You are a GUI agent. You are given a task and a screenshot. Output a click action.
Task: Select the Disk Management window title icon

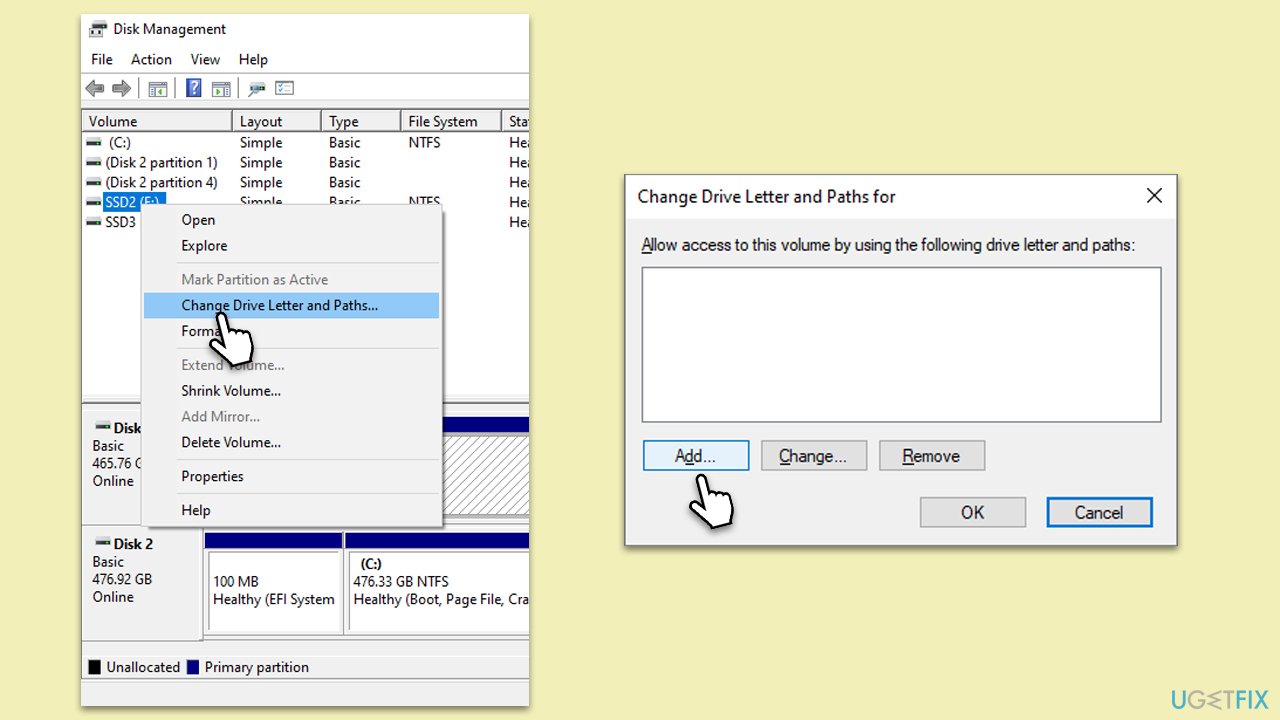[97, 29]
